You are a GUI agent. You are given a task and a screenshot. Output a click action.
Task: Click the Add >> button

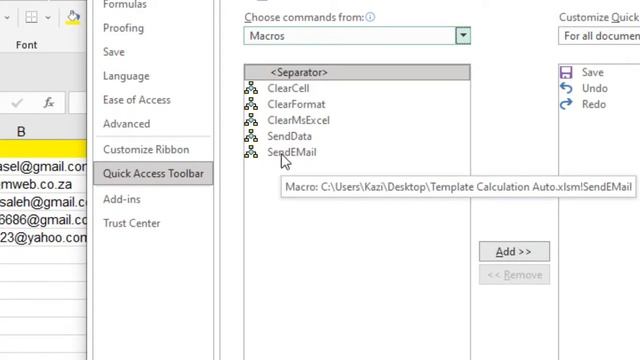(x=514, y=251)
